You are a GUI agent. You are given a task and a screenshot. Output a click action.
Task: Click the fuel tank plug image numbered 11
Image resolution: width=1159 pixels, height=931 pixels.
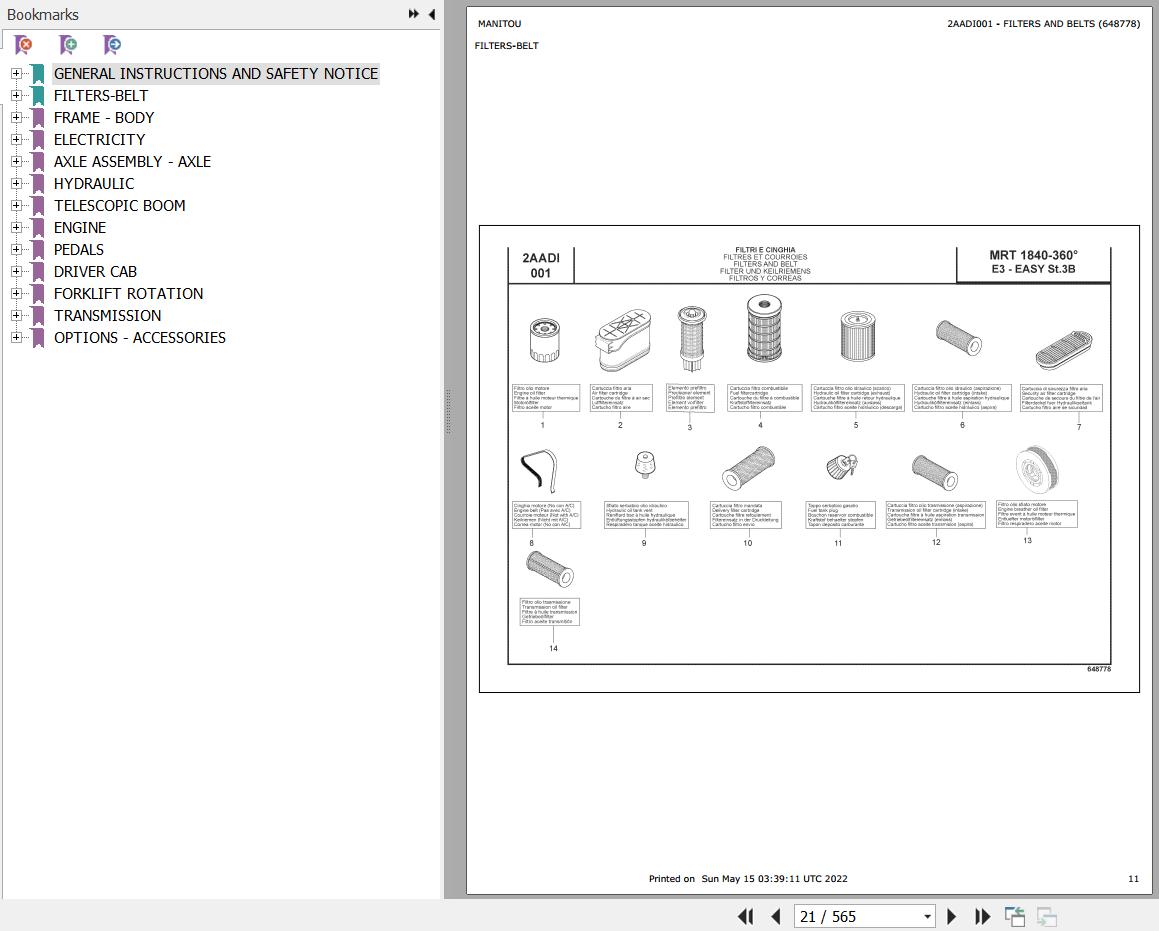click(842, 467)
